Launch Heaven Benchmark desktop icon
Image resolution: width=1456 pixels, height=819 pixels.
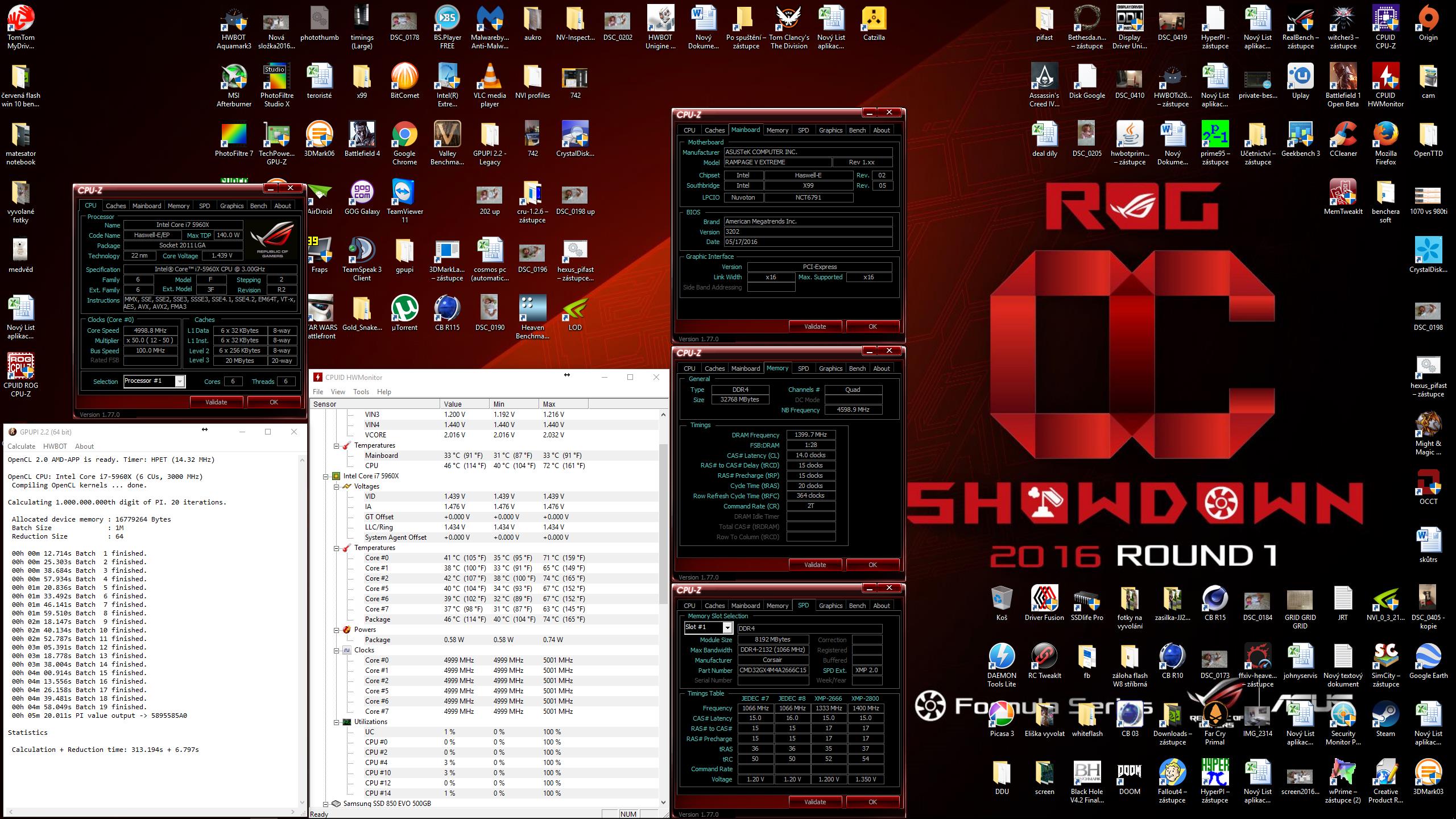[532, 317]
